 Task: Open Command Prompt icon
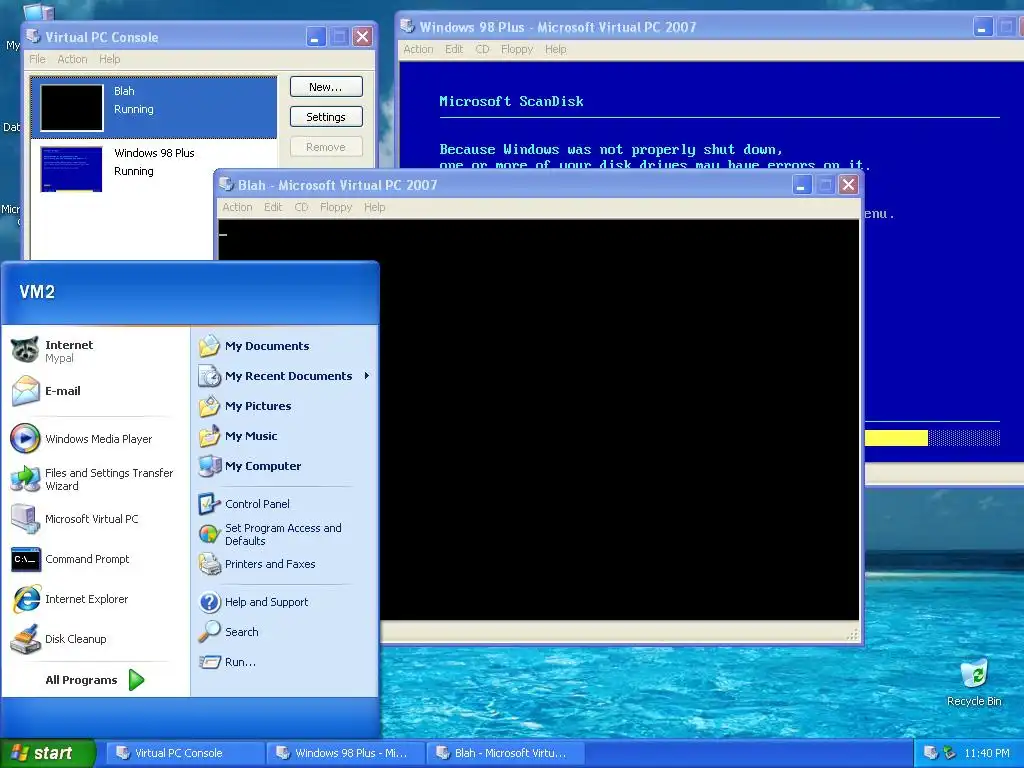pos(25,559)
